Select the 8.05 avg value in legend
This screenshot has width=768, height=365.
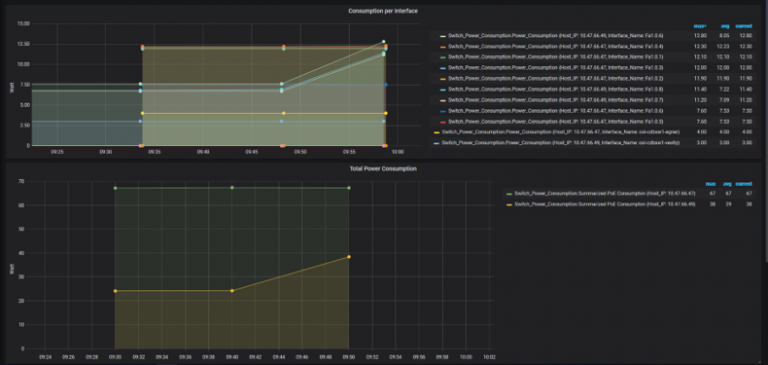(725, 36)
